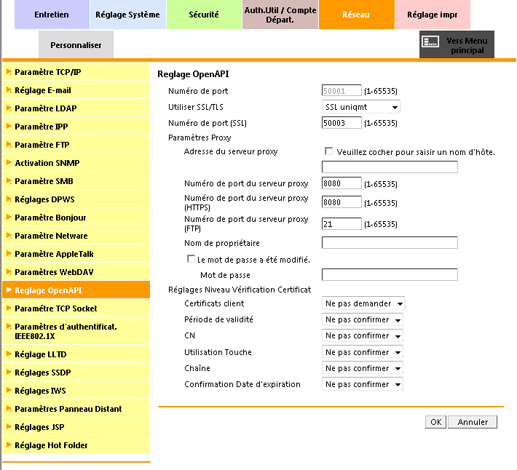
Task: Click the proxy server address field
Action: tap(390, 167)
